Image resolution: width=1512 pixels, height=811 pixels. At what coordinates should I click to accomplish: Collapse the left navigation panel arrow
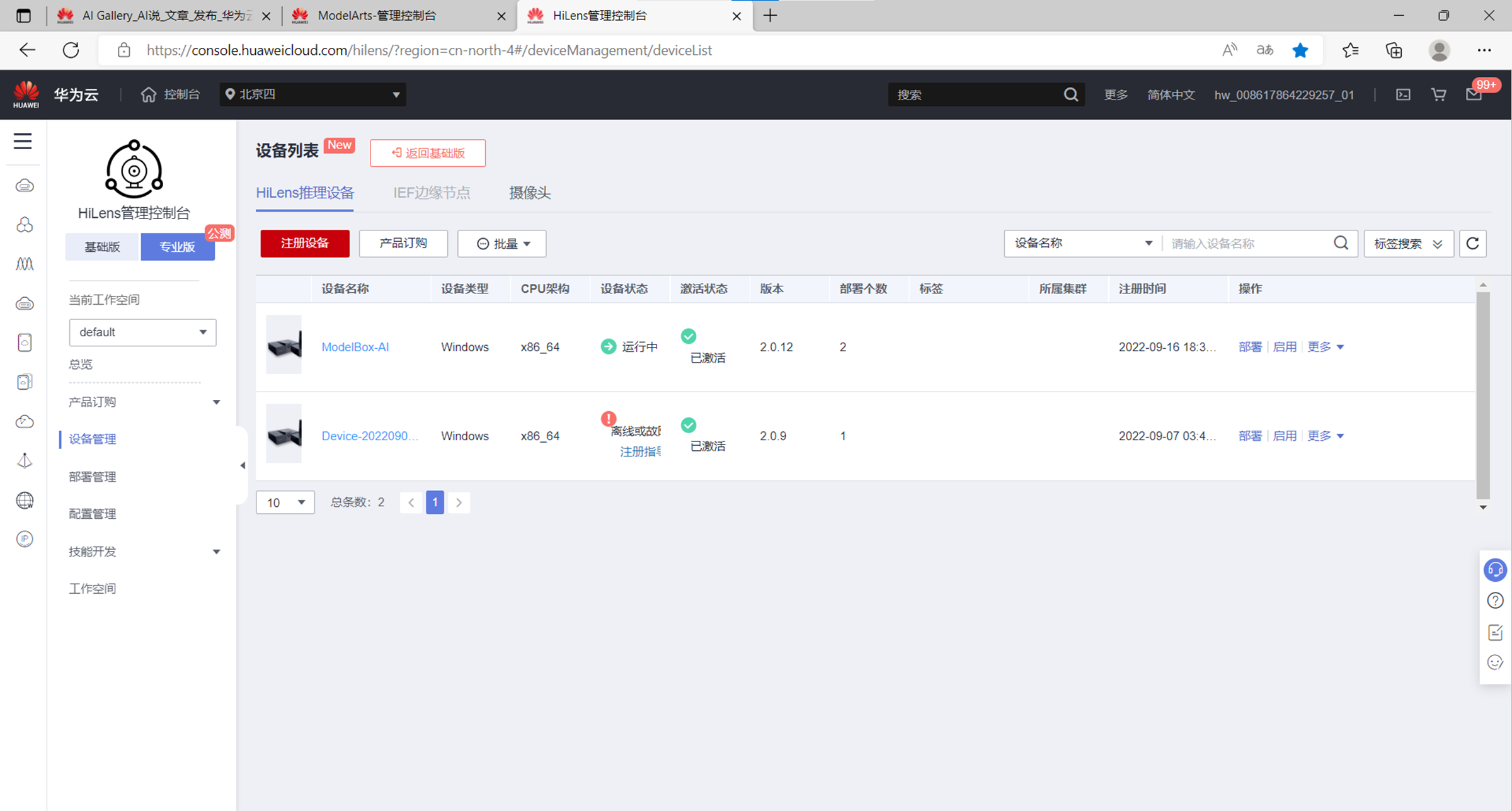[243, 466]
